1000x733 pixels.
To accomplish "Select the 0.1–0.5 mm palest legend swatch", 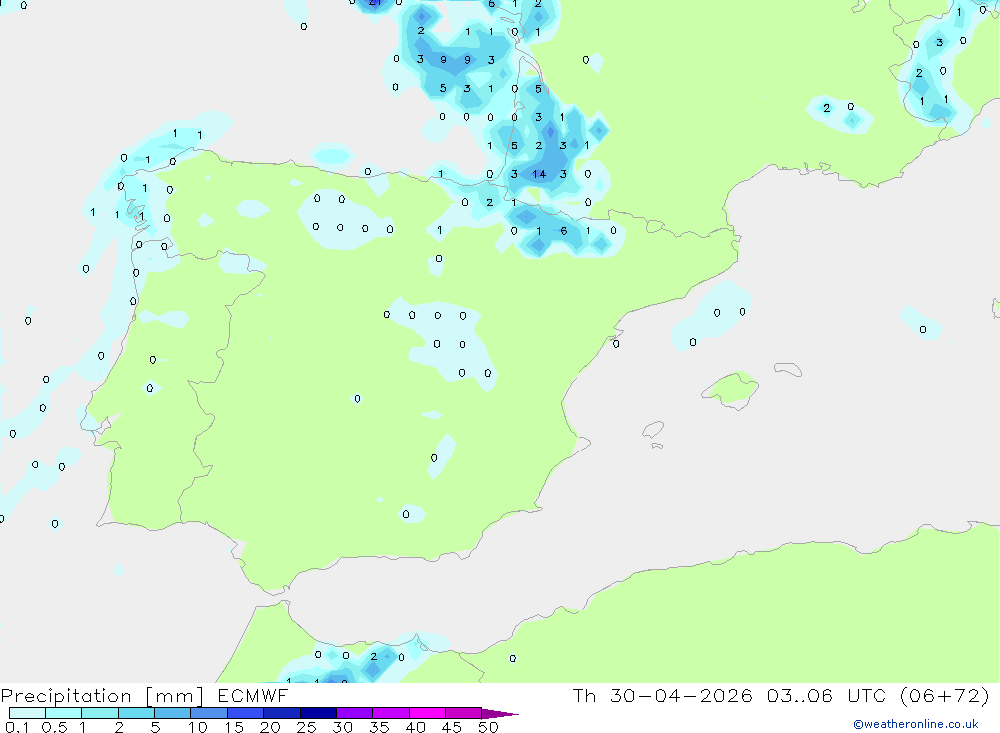I will pos(27,713).
